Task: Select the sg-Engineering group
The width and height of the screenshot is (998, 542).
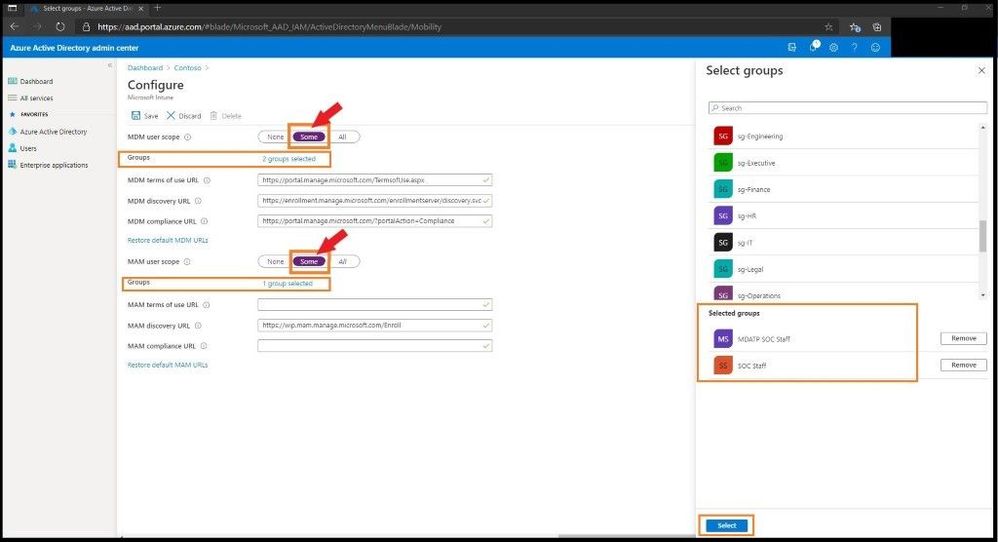Action: pos(844,136)
